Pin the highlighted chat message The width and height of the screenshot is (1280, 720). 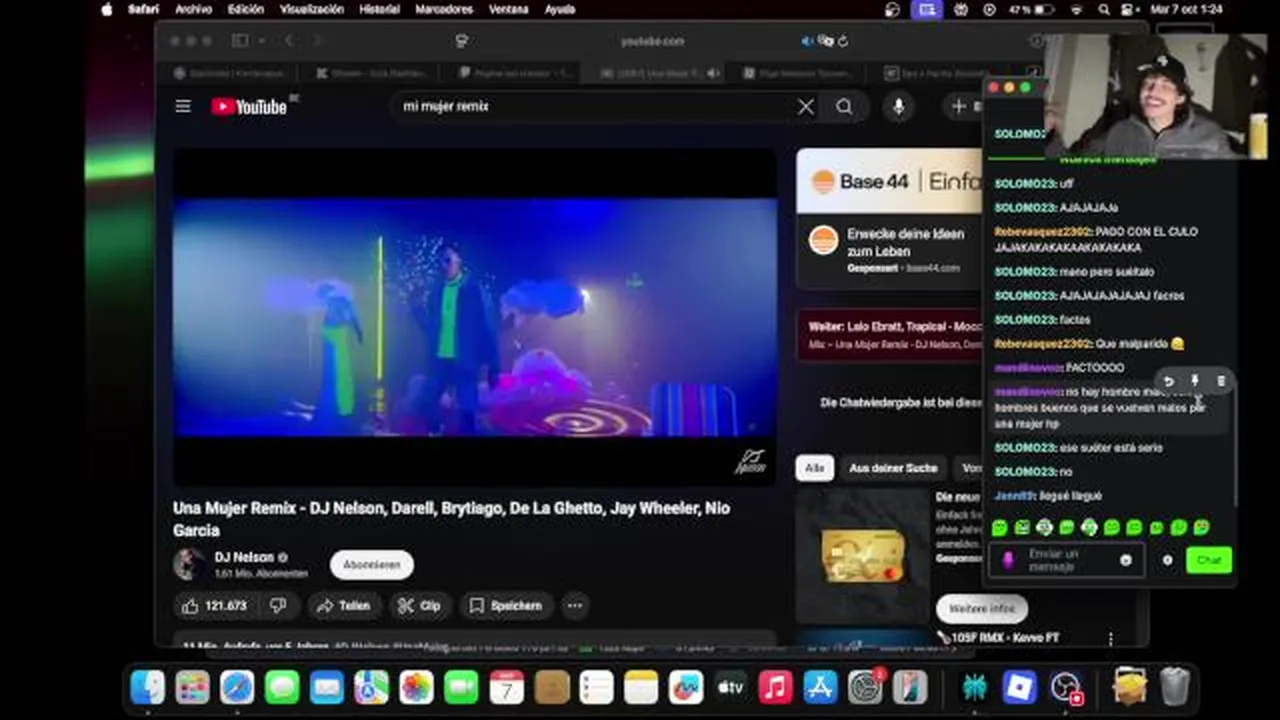click(x=1195, y=381)
